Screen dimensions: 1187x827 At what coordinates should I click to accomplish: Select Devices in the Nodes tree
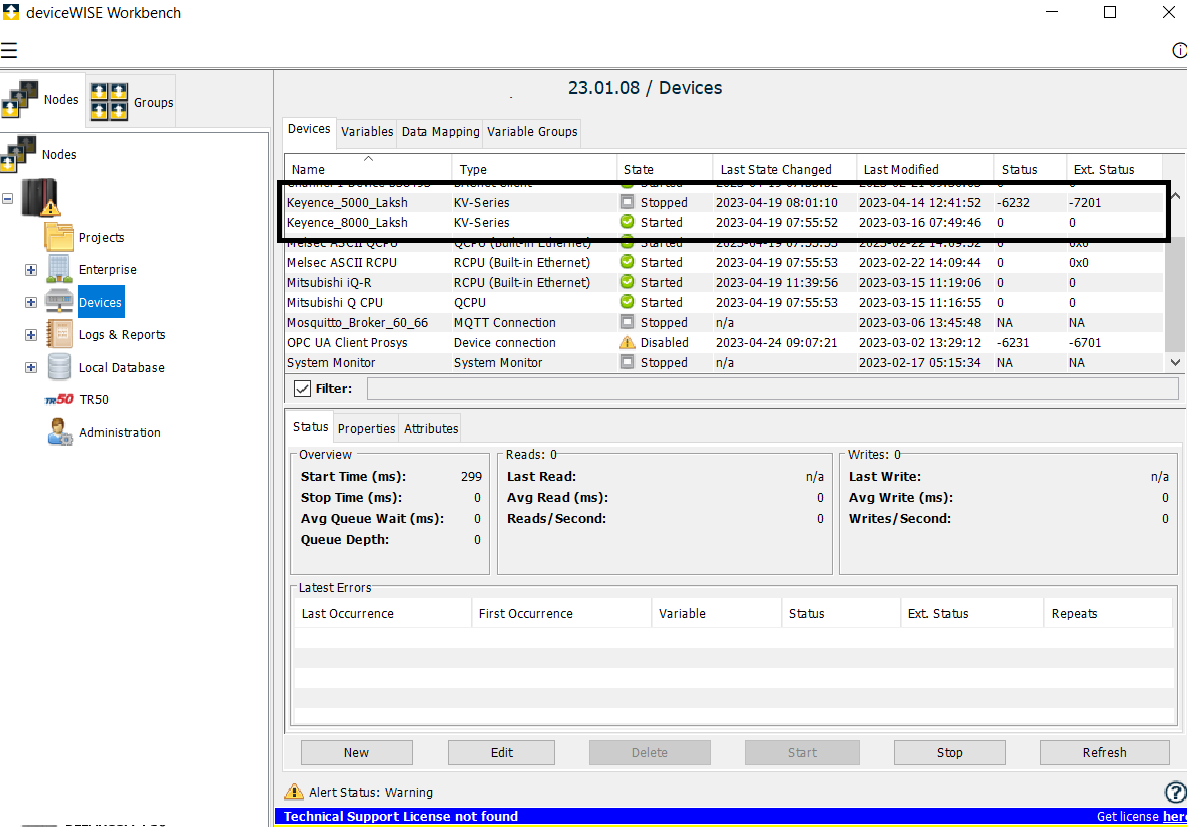pyautogui.click(x=100, y=301)
